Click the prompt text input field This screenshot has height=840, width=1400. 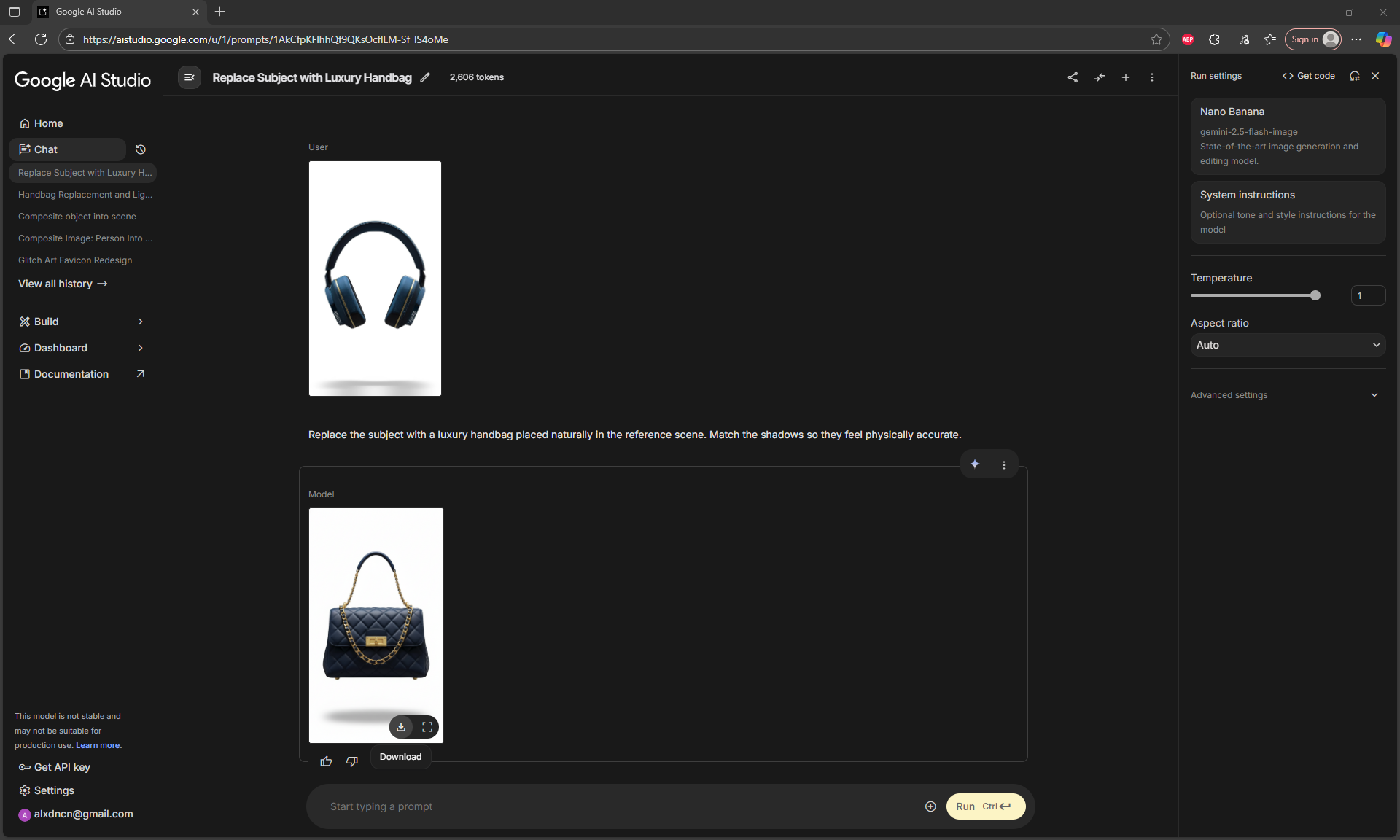[x=620, y=806]
